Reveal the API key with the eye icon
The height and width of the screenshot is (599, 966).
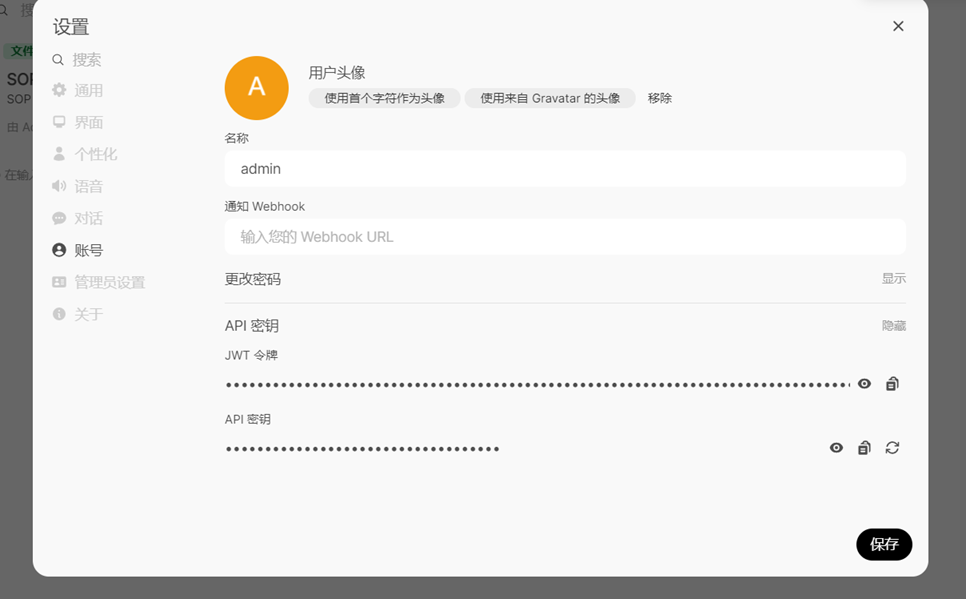coord(836,448)
